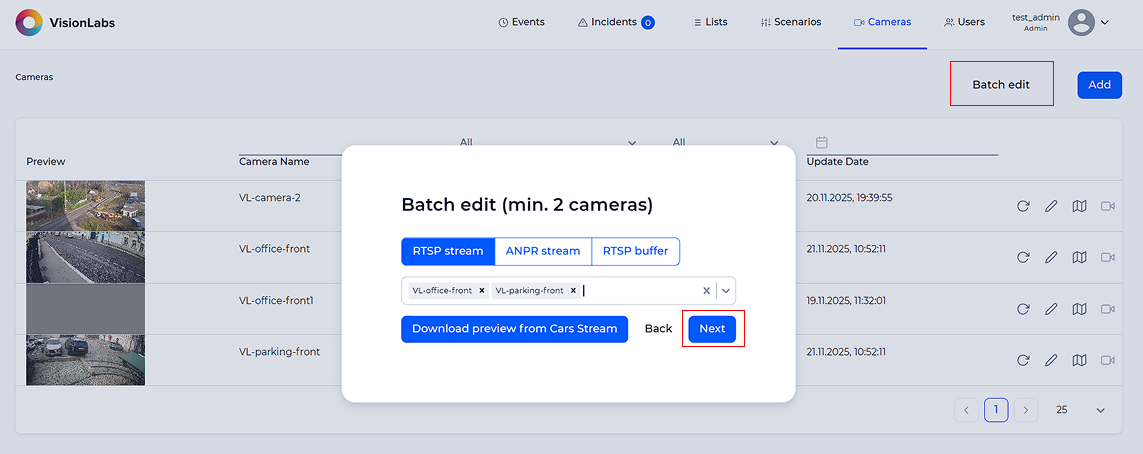This screenshot has width=1143, height=454.
Task: Expand the camera selection dropdown arrow
Action: (x=726, y=290)
